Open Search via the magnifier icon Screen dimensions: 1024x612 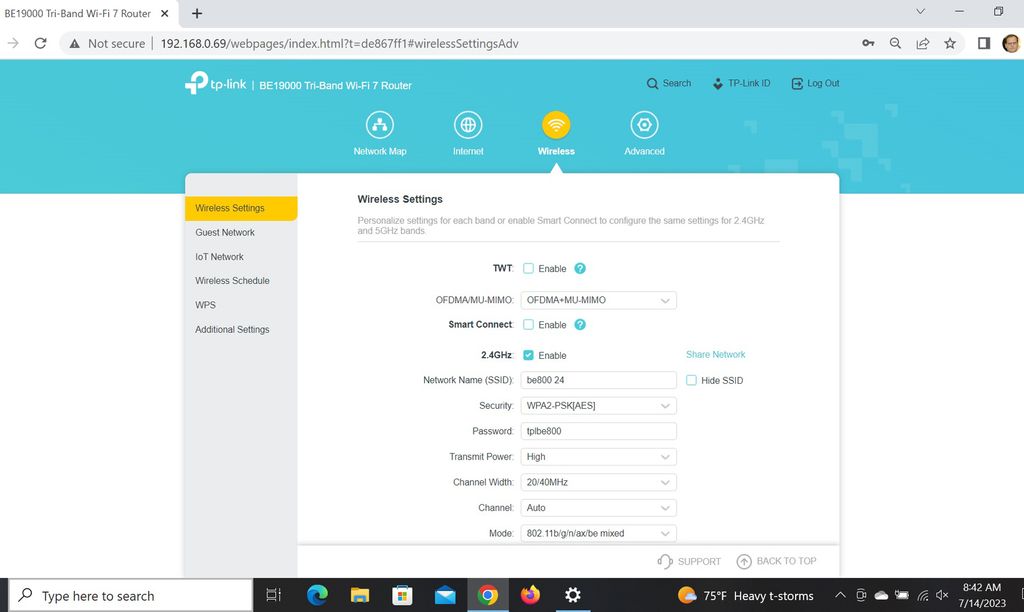pos(652,83)
